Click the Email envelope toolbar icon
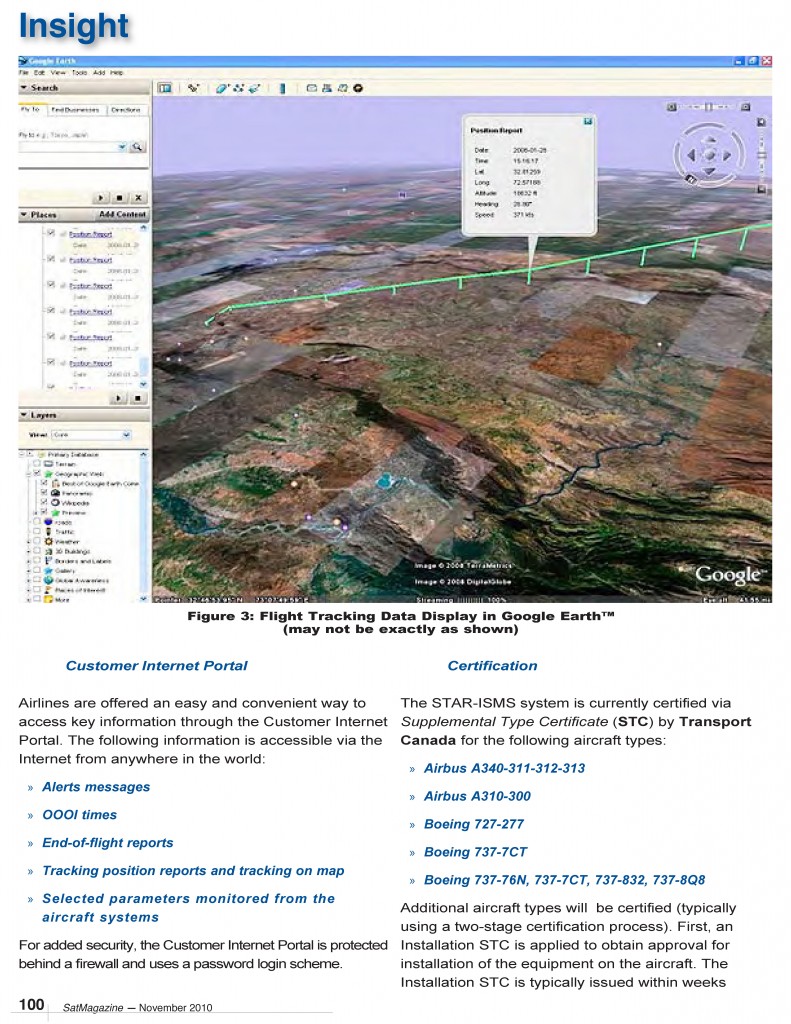791x1024 pixels. point(312,88)
